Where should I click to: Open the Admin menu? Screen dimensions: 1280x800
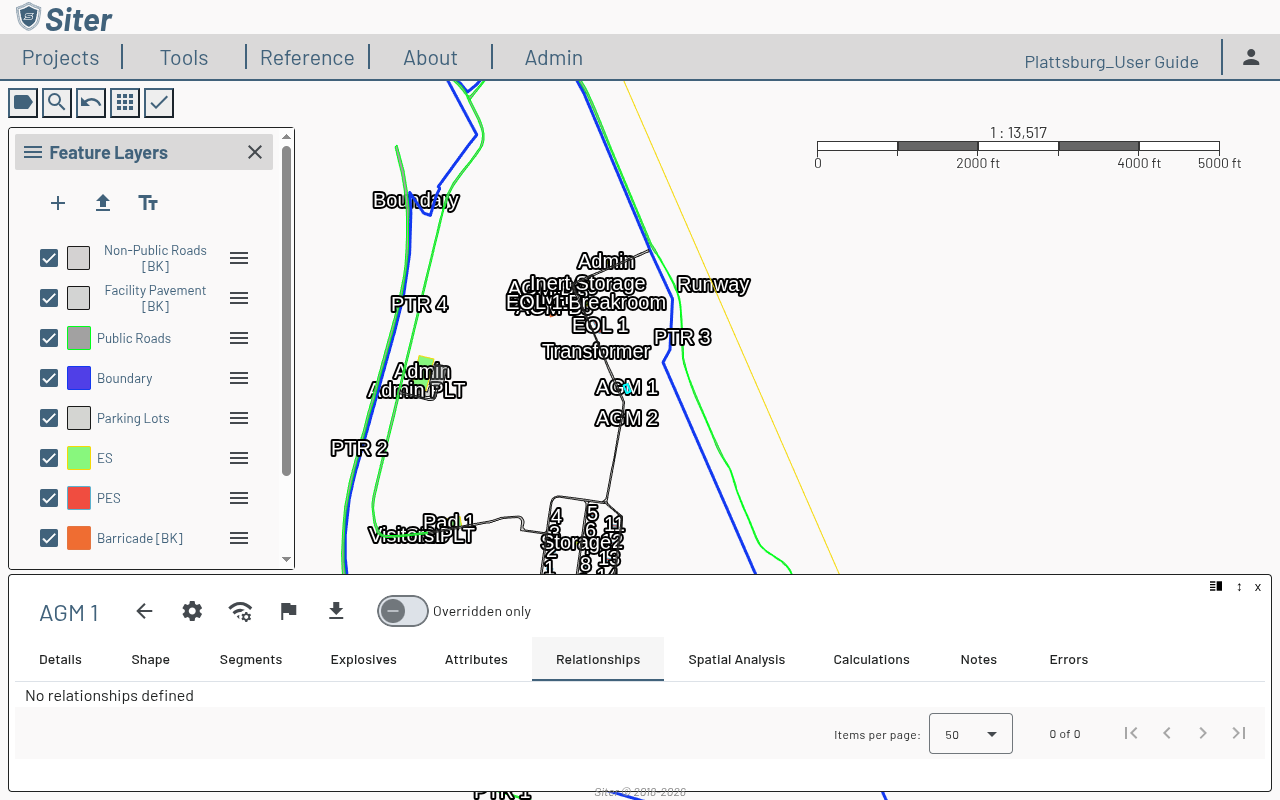click(554, 57)
